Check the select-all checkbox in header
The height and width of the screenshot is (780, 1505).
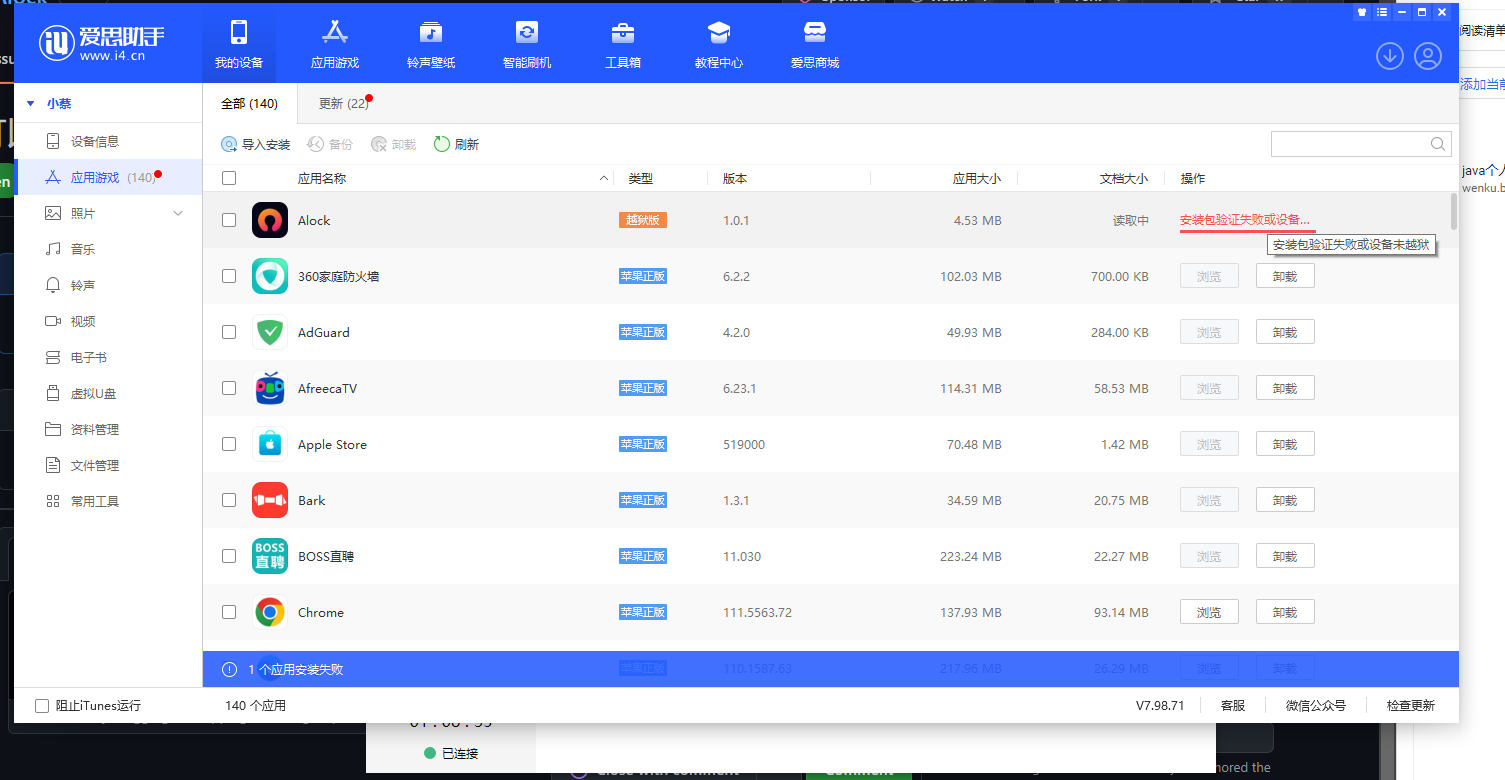[228, 177]
